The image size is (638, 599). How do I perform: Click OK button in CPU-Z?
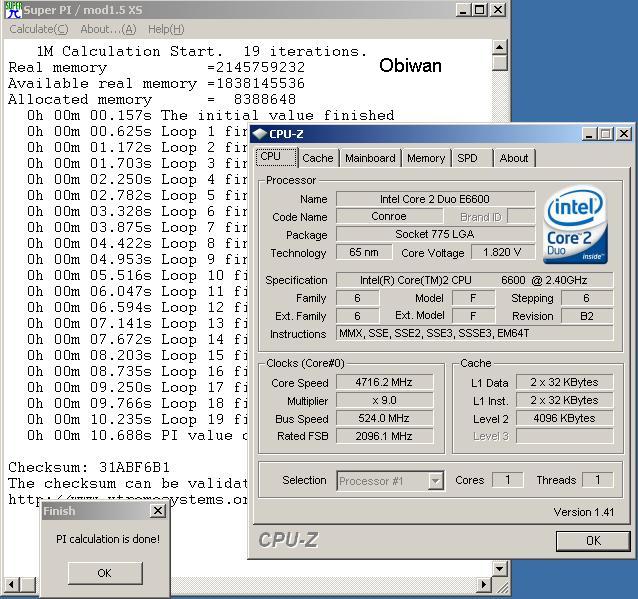[x=592, y=541]
